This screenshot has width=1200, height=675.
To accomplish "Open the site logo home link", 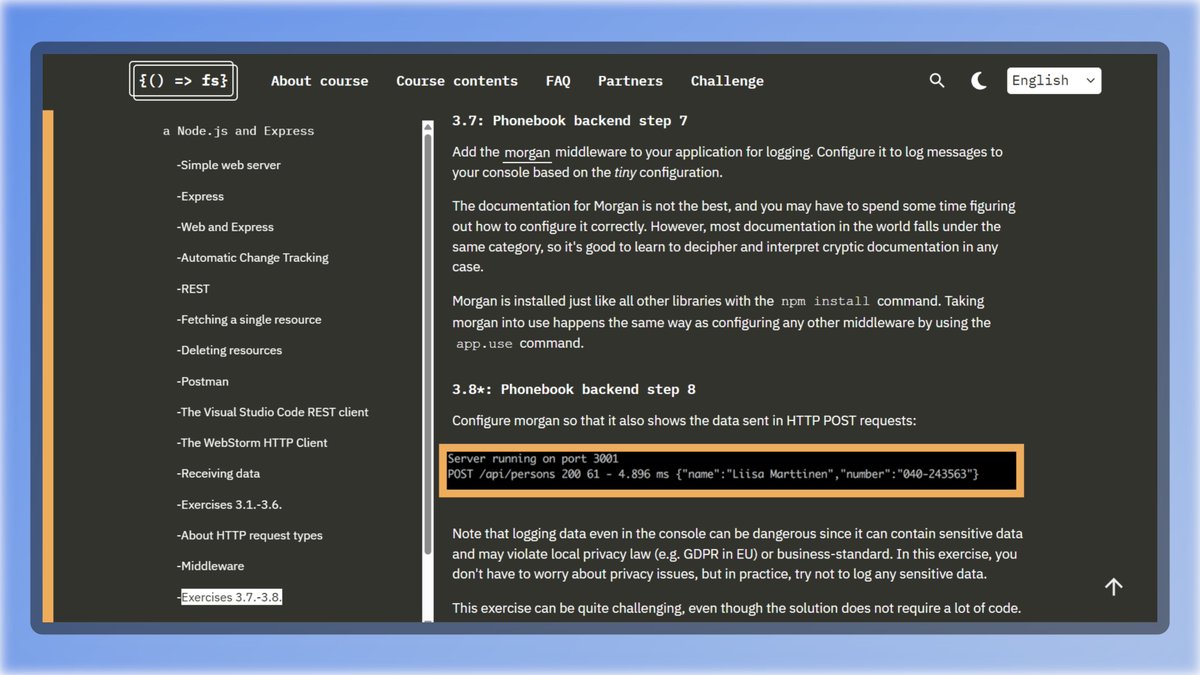I will 184,81.
